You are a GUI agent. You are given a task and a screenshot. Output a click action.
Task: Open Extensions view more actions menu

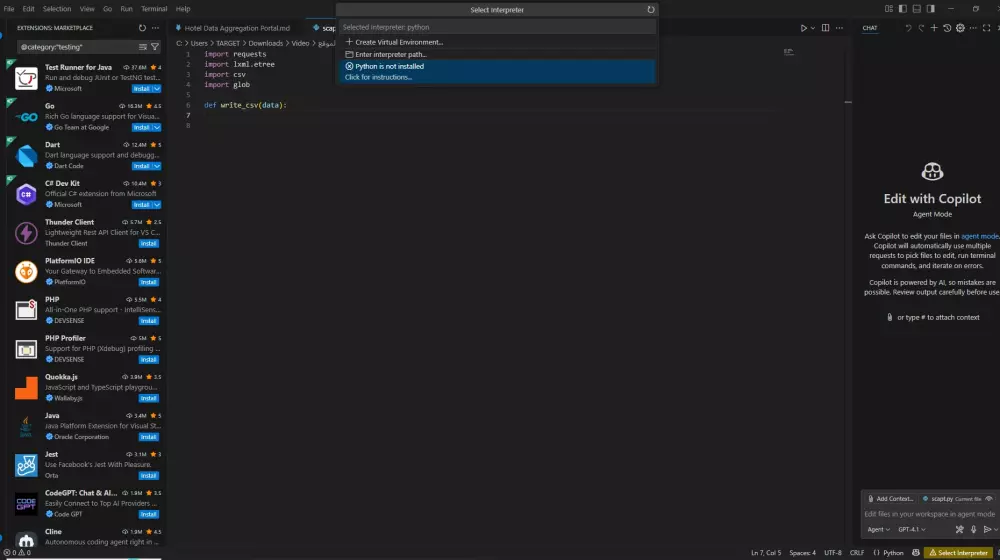[156, 28]
